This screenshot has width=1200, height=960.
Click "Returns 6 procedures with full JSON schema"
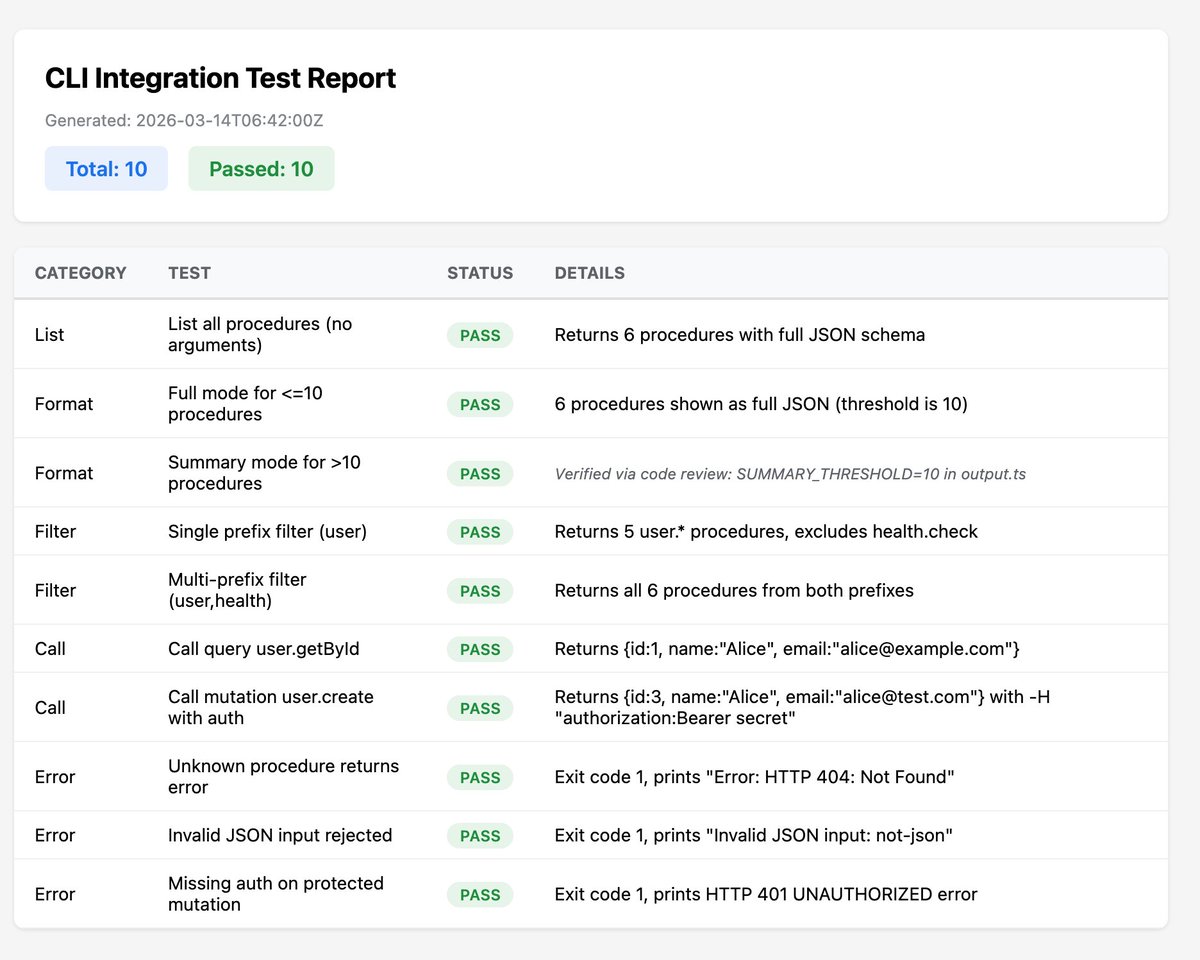click(740, 335)
